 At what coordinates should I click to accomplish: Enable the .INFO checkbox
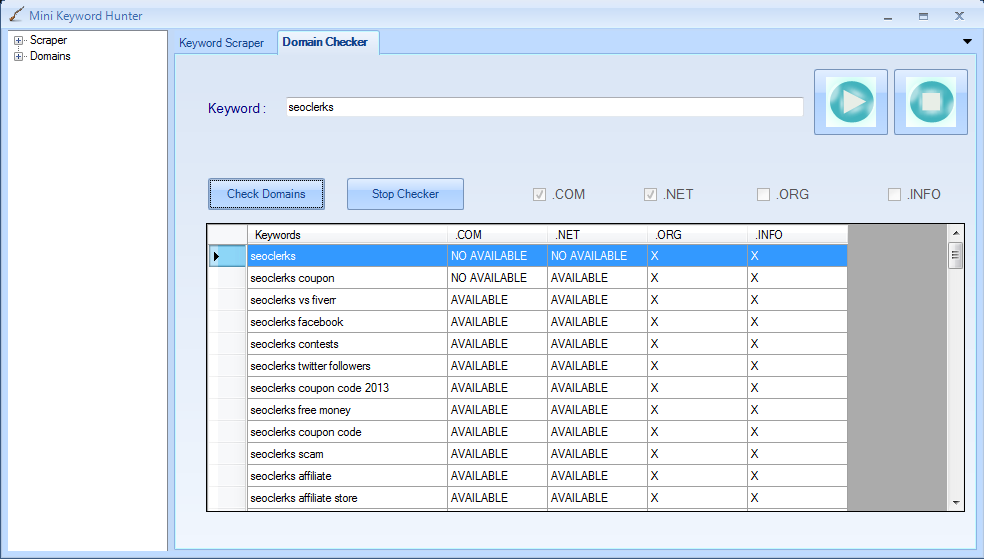894,194
